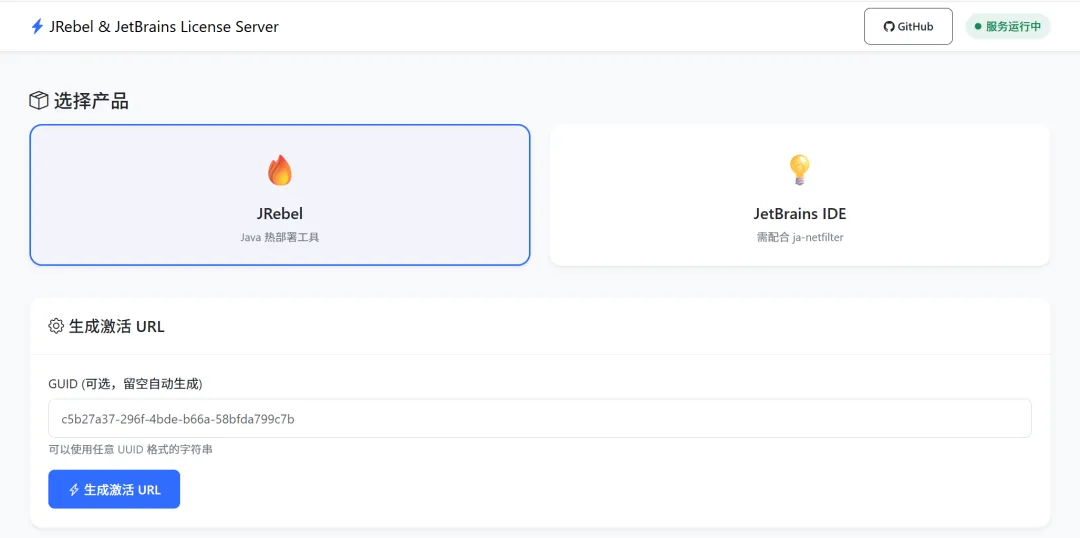
Task: Focus the GUID input field
Action: tap(540, 419)
